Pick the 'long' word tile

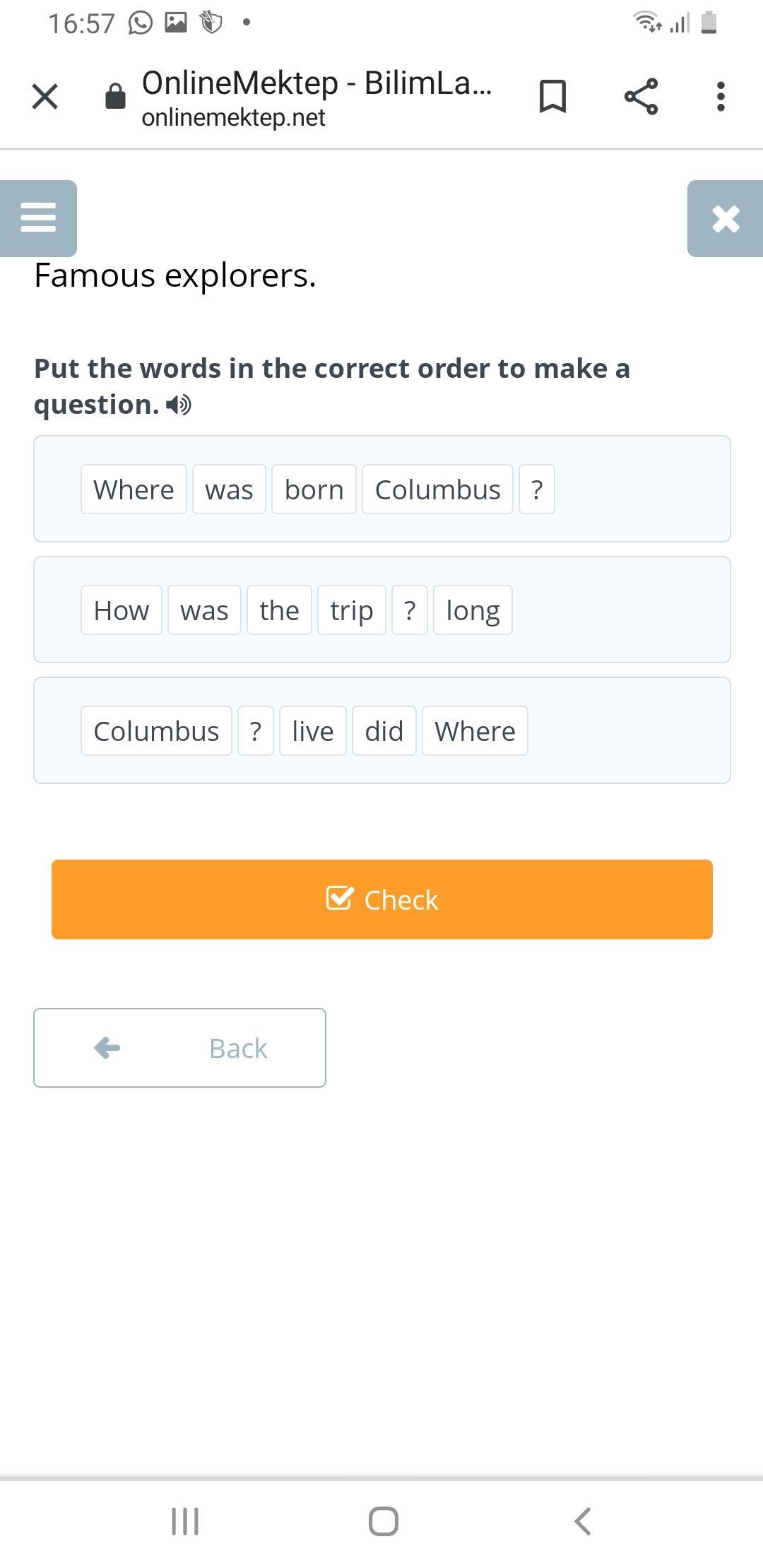click(x=473, y=610)
